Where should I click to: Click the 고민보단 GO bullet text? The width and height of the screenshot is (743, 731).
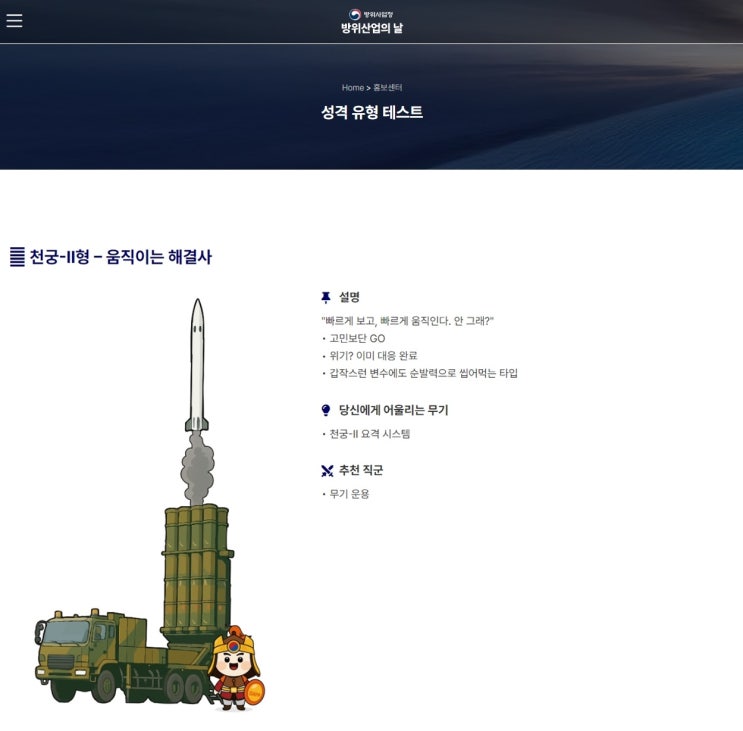pyautogui.click(x=357, y=339)
